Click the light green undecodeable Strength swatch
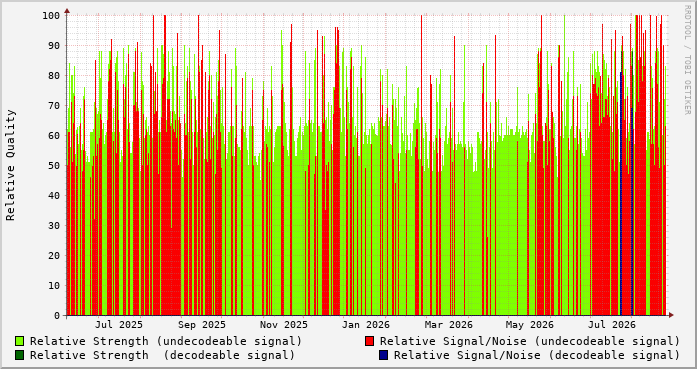The width and height of the screenshot is (697, 369). [20, 341]
